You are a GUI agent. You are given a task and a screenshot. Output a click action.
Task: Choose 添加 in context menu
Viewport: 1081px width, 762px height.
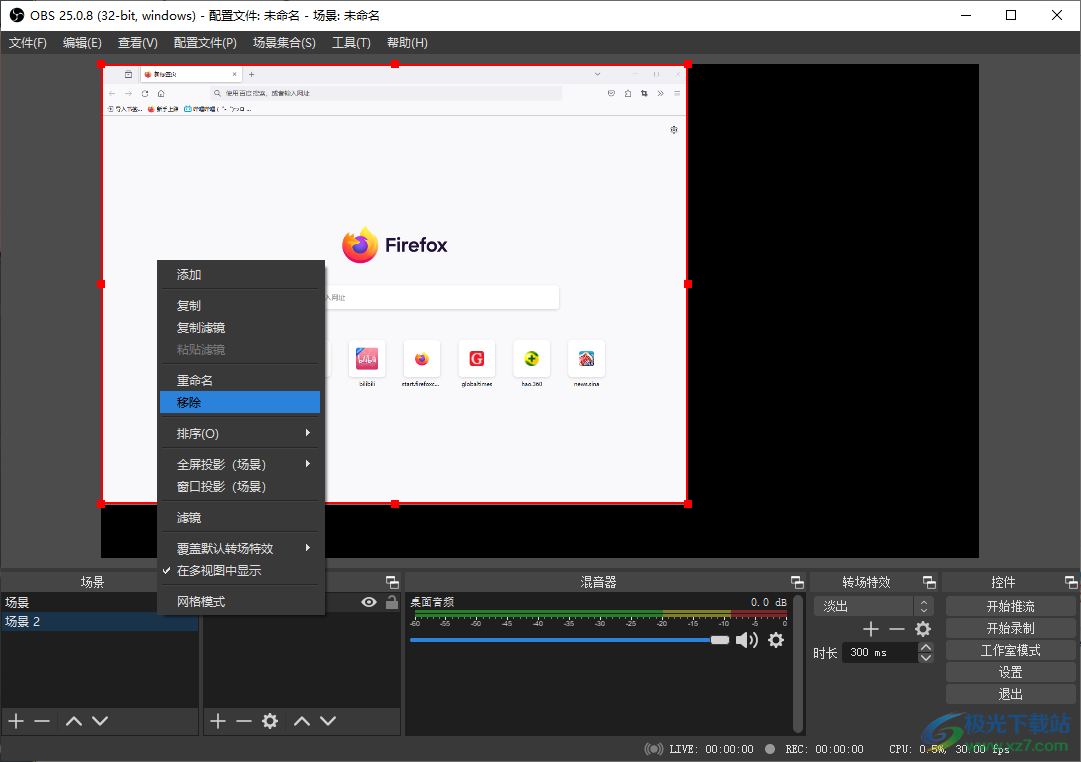click(x=239, y=275)
